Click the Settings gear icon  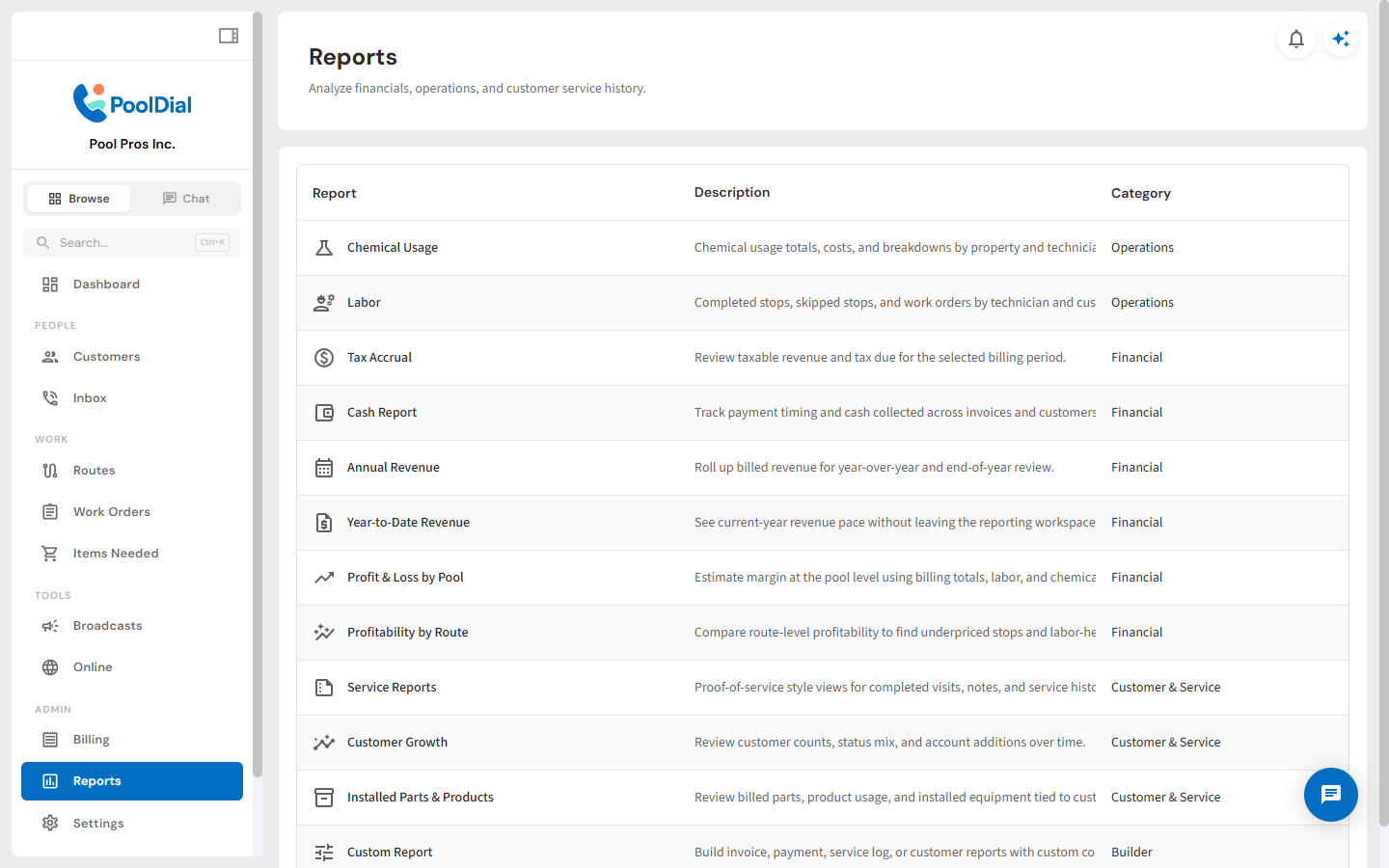[50, 823]
